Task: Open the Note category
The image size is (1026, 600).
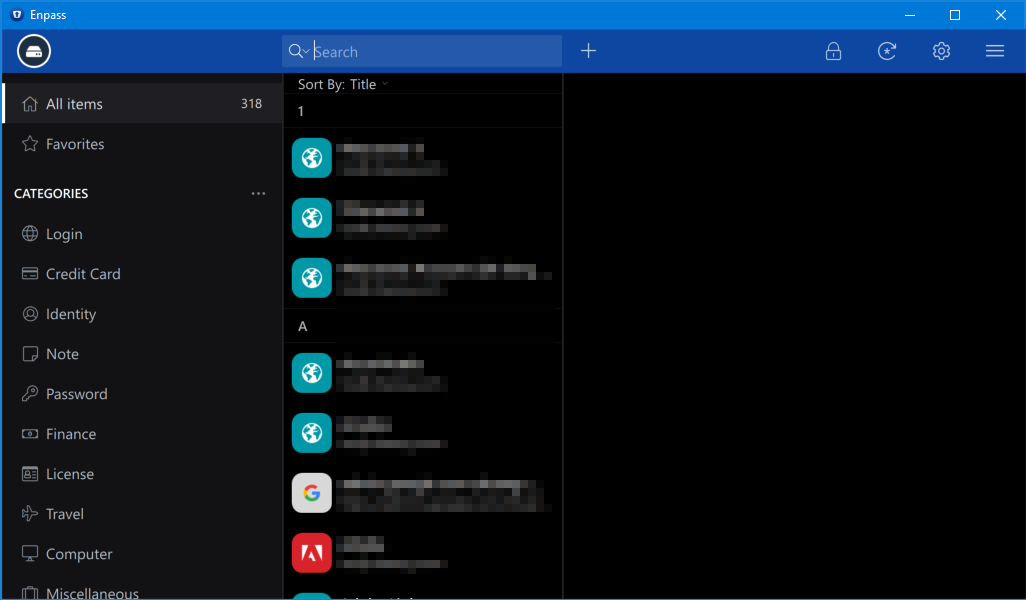Action: (62, 353)
